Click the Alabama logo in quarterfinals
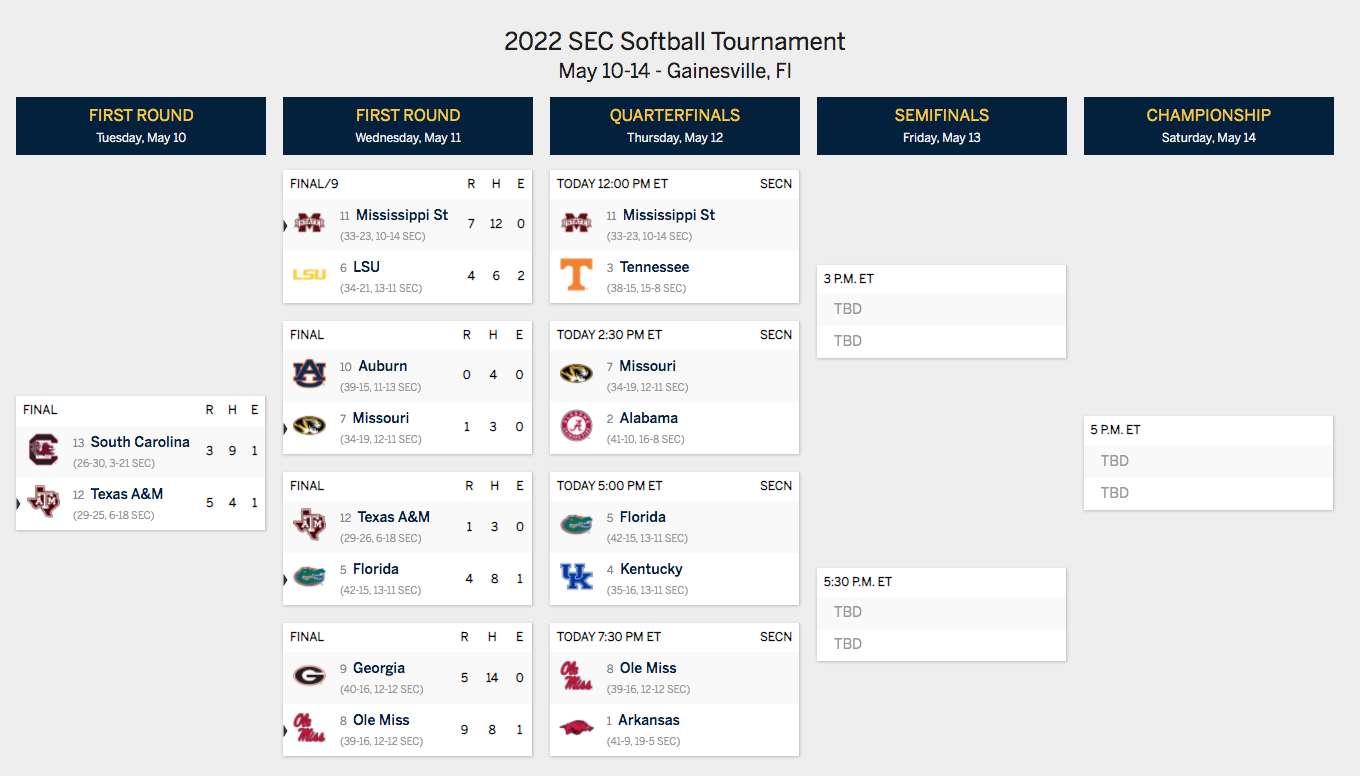 [576, 426]
